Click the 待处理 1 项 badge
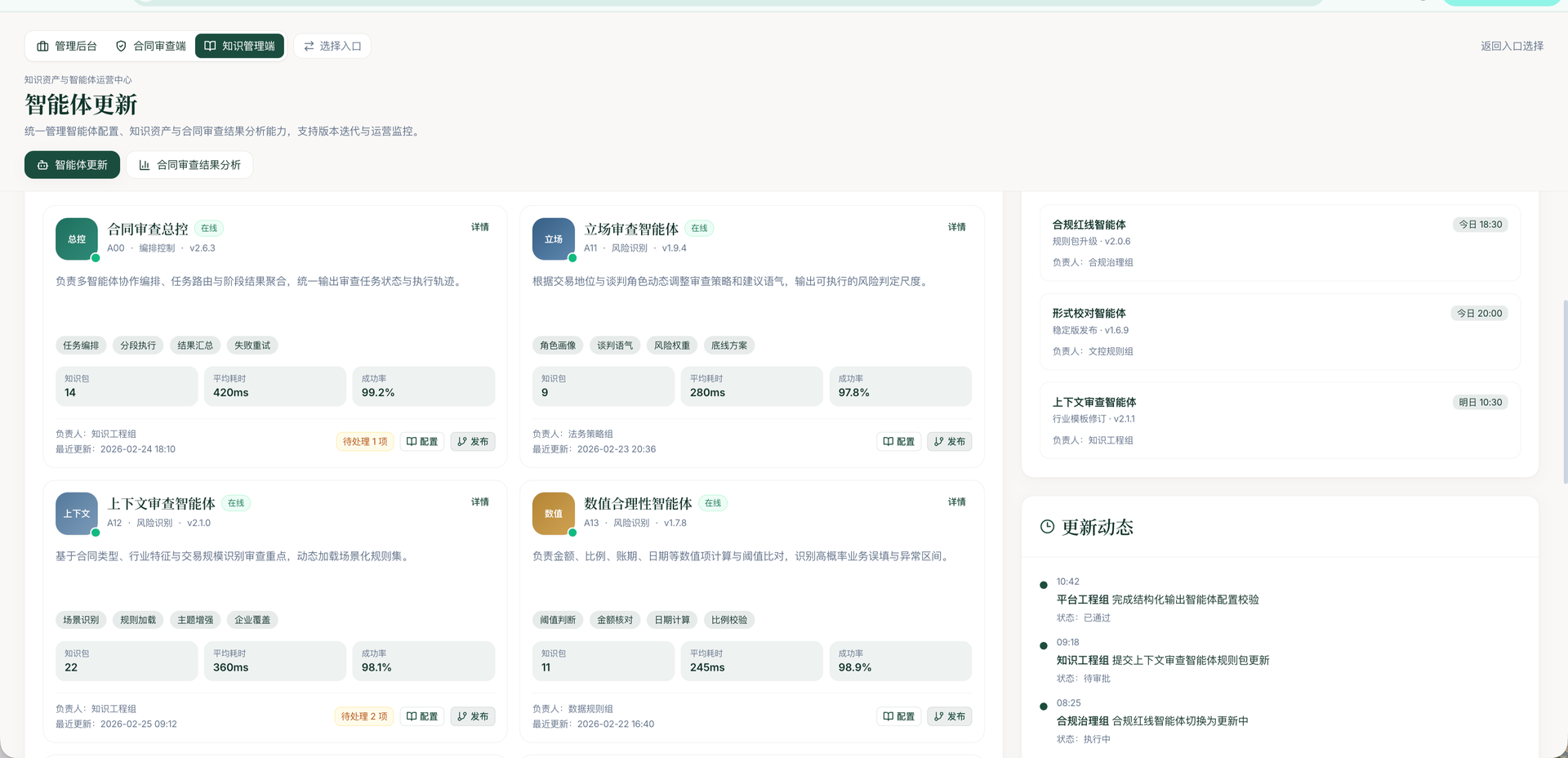The width and height of the screenshot is (1568, 758). (365, 442)
